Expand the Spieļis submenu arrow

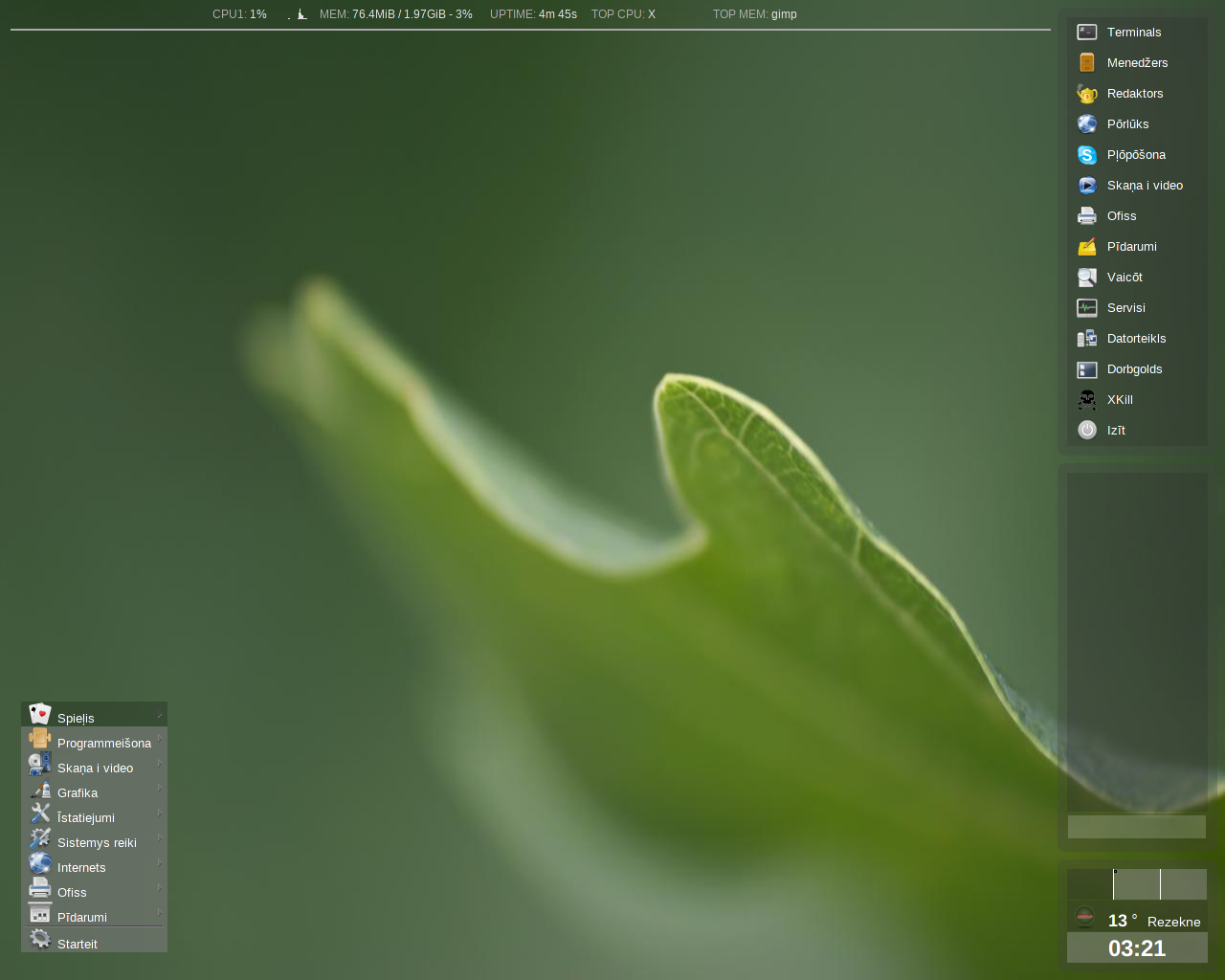160,715
